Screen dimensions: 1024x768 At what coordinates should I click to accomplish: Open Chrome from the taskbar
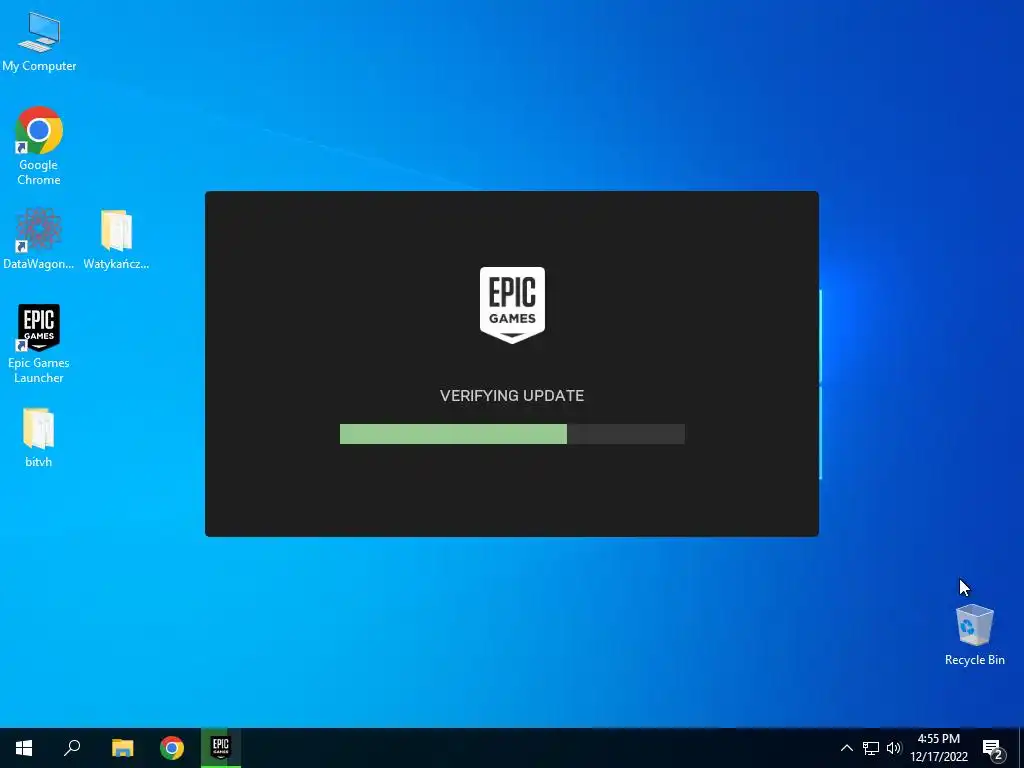[172, 748]
